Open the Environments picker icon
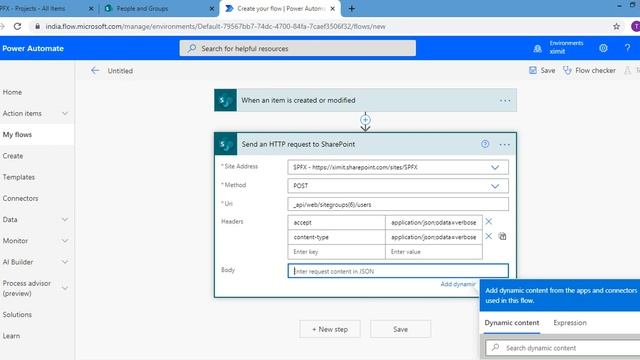The height and width of the screenshot is (360, 640). click(x=538, y=49)
